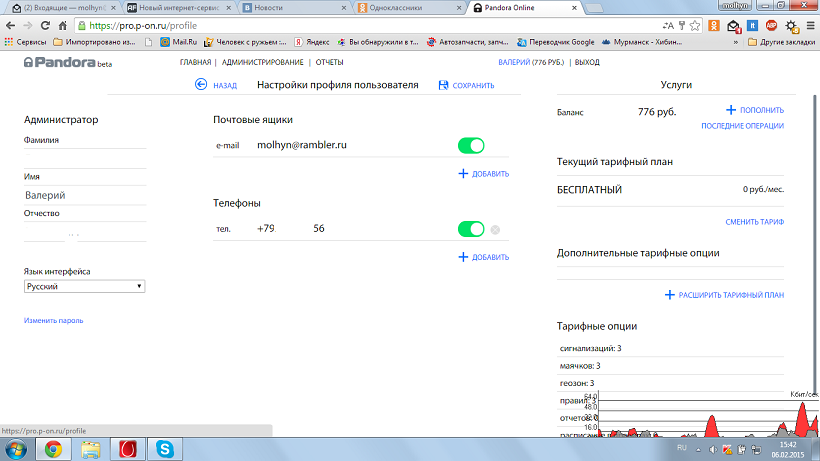Click the plus icon for РАСШИРИТЬ ТАРИФНЫЙ ПЛАН
This screenshot has width=820, height=461.
[x=669, y=295]
